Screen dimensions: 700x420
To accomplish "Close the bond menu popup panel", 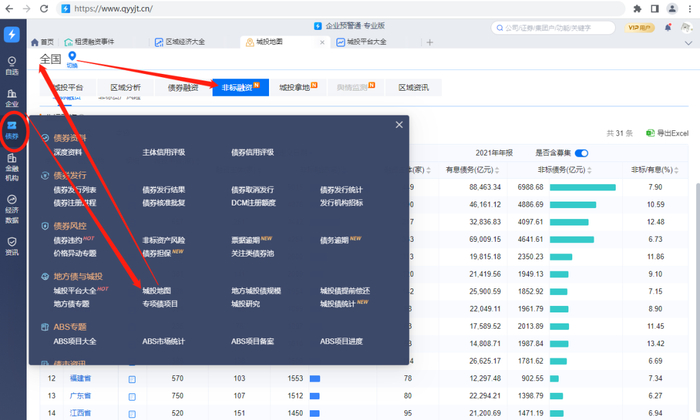I will pyautogui.click(x=399, y=125).
